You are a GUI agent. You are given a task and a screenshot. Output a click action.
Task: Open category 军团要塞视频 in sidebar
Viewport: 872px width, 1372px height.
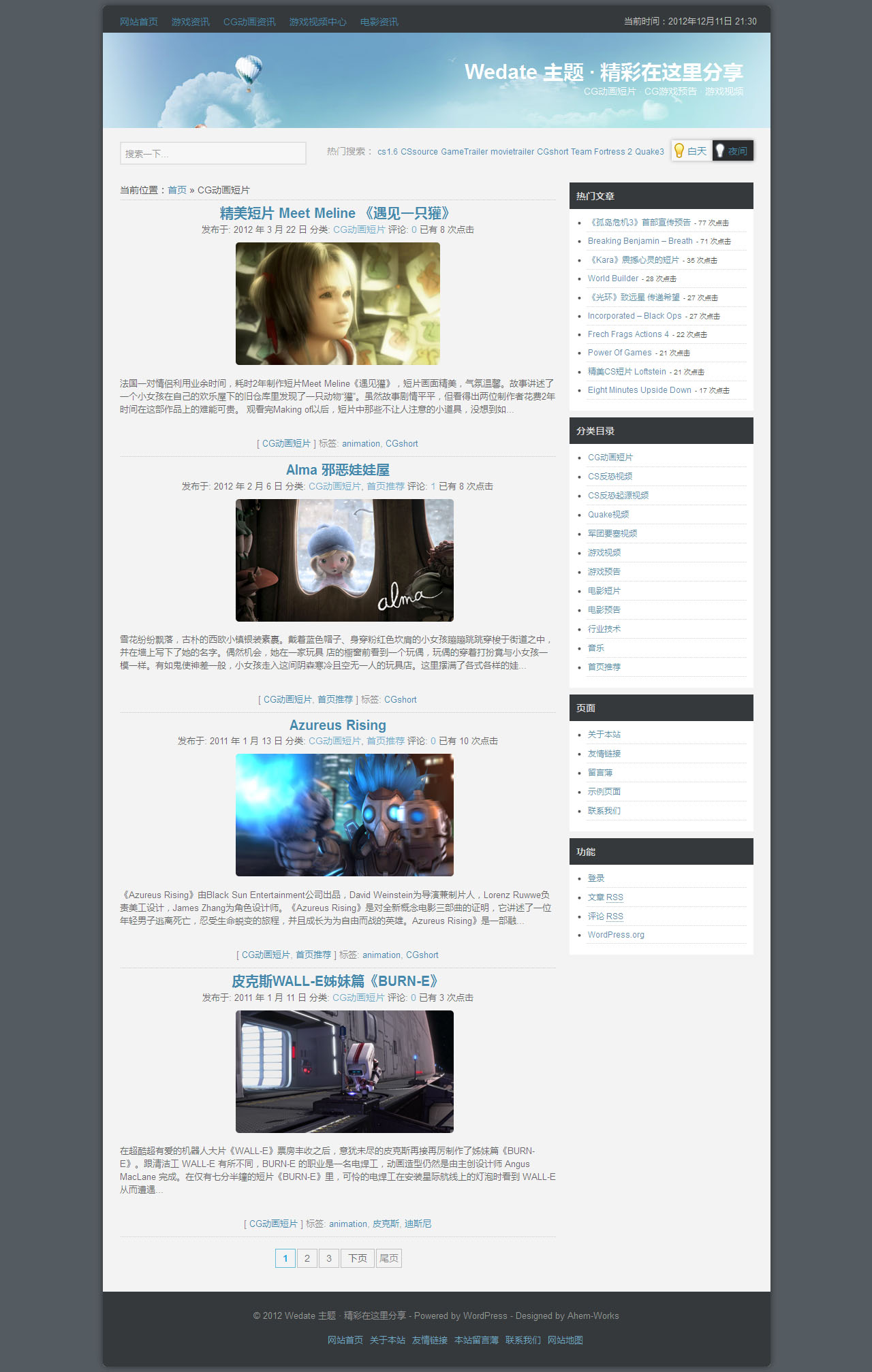click(612, 534)
